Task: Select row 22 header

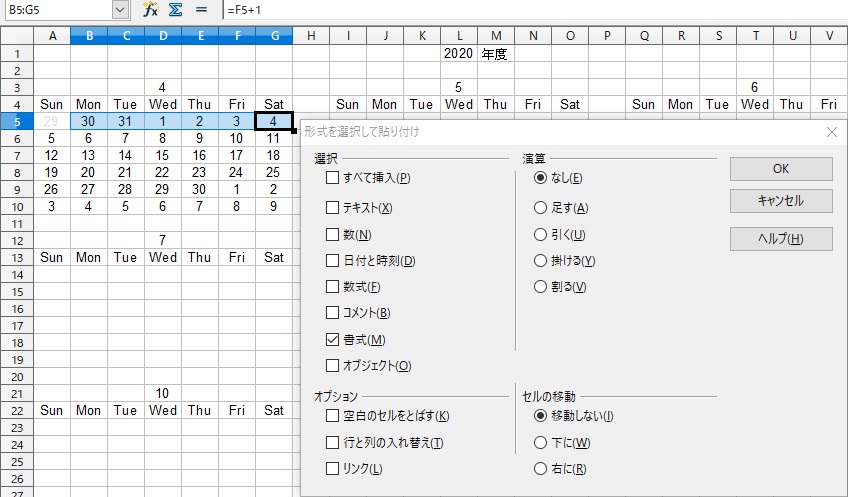Action: pos(17,410)
